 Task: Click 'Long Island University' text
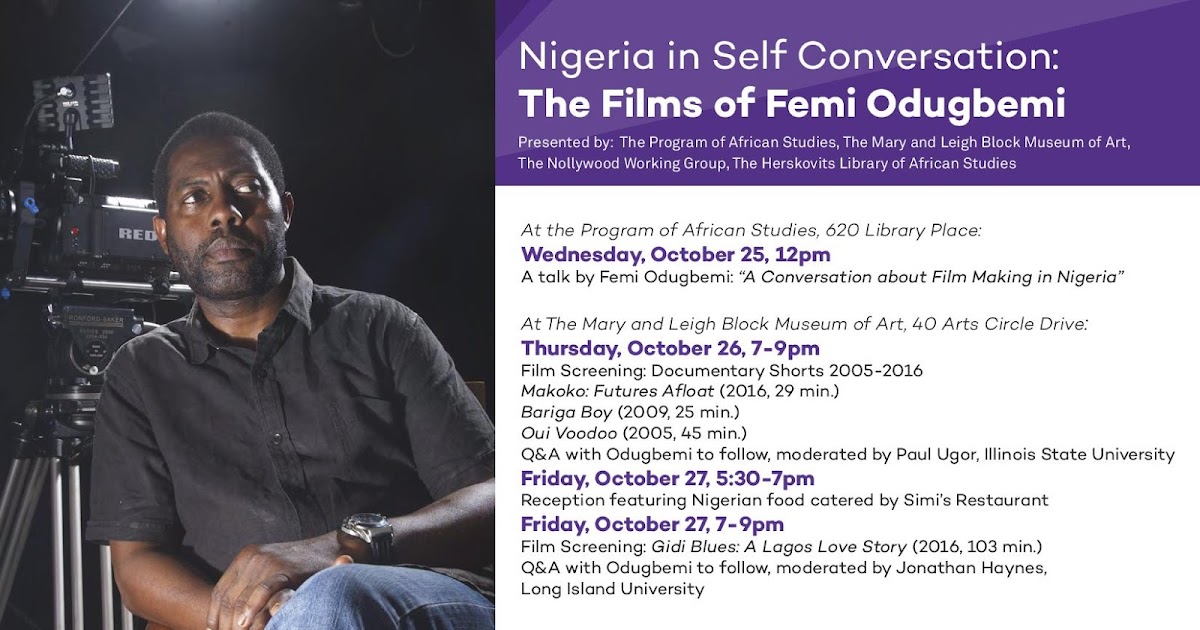pos(612,589)
